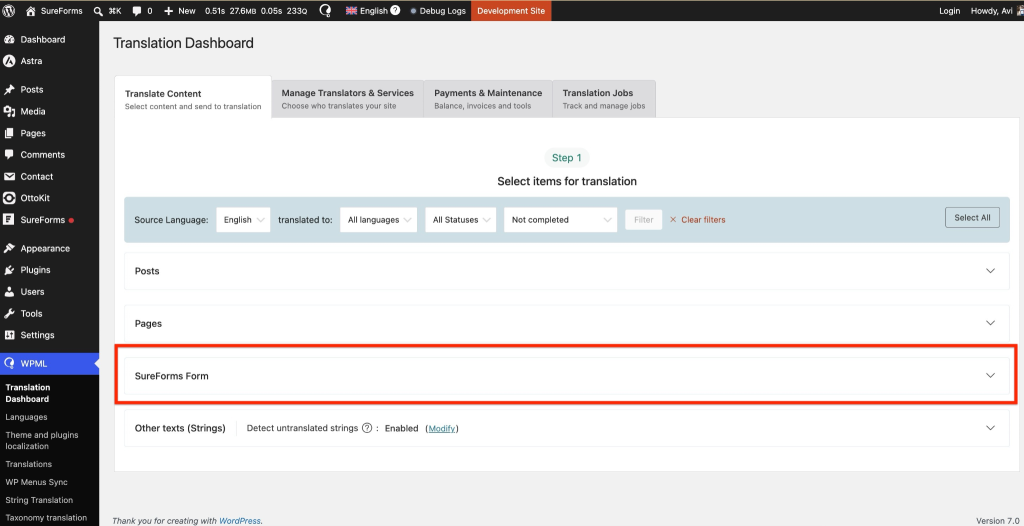Click the help icon beside Detect untranslated strings
The height and width of the screenshot is (526, 1024).
[x=367, y=428]
